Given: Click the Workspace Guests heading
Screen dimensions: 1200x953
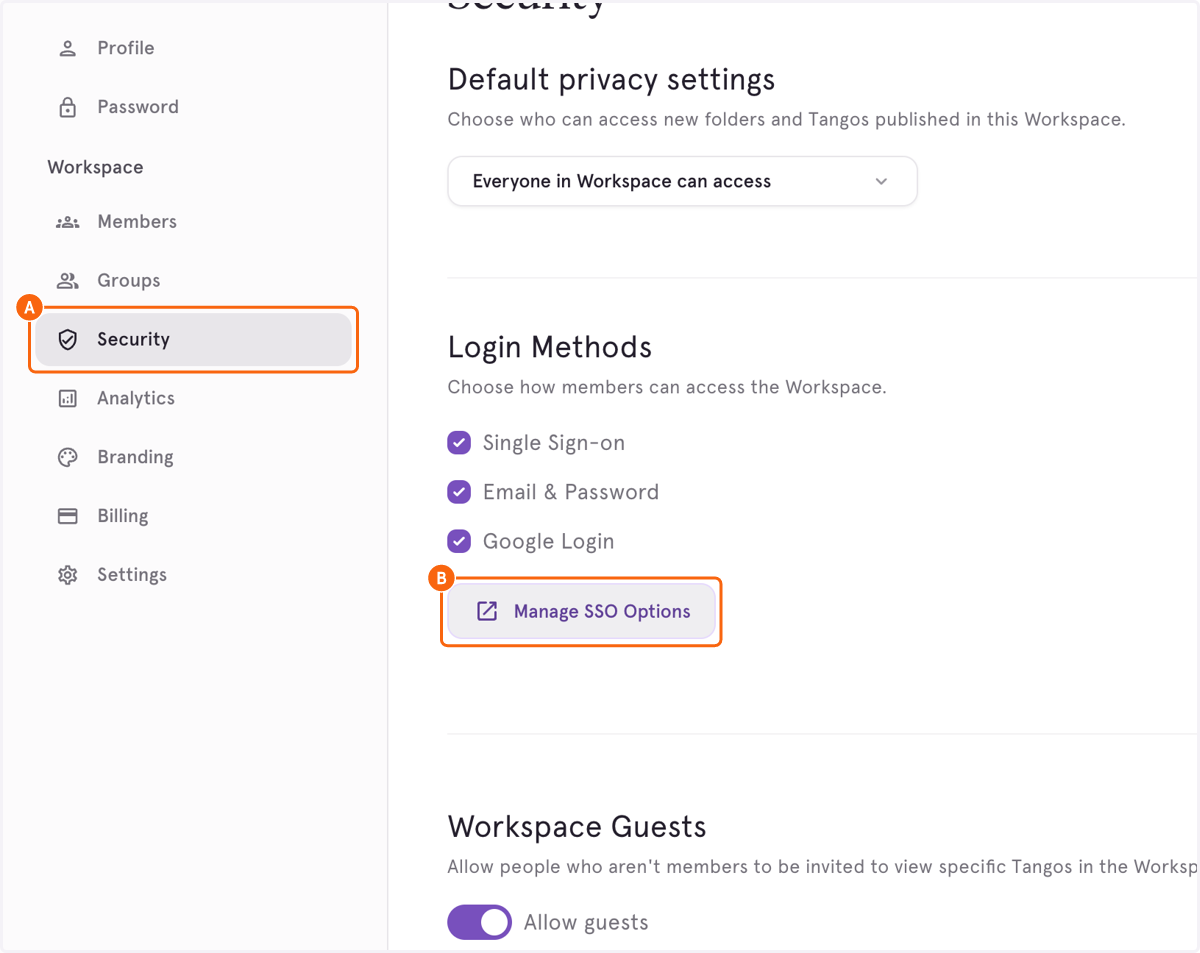Looking at the screenshot, I should click(x=577, y=827).
